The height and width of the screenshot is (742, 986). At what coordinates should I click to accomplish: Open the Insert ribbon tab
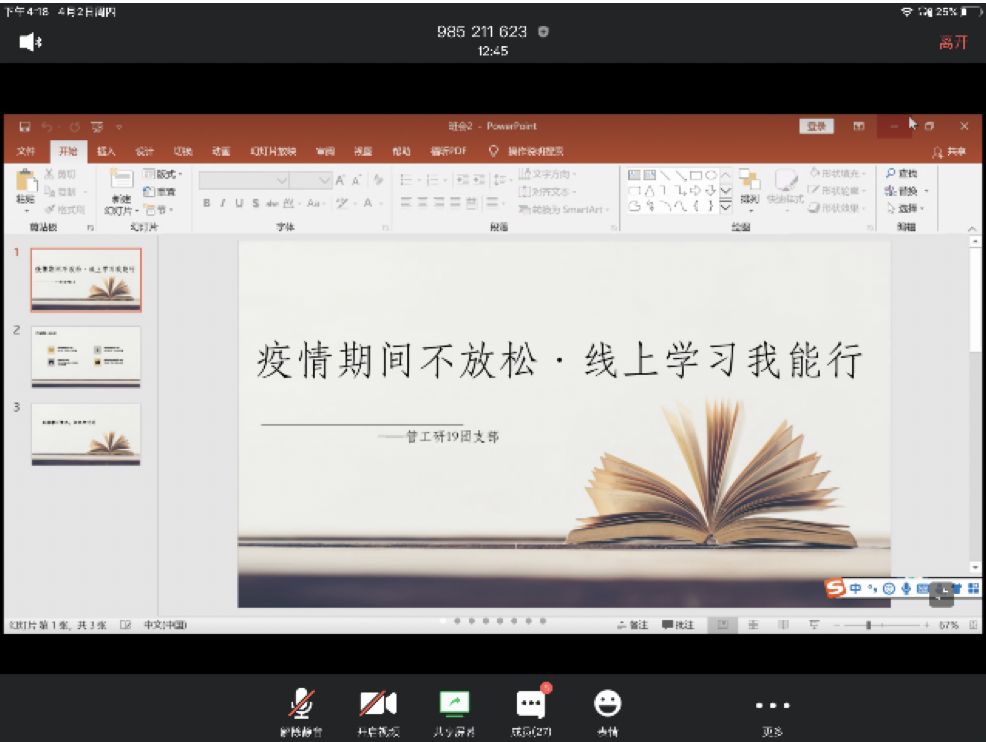[106, 151]
